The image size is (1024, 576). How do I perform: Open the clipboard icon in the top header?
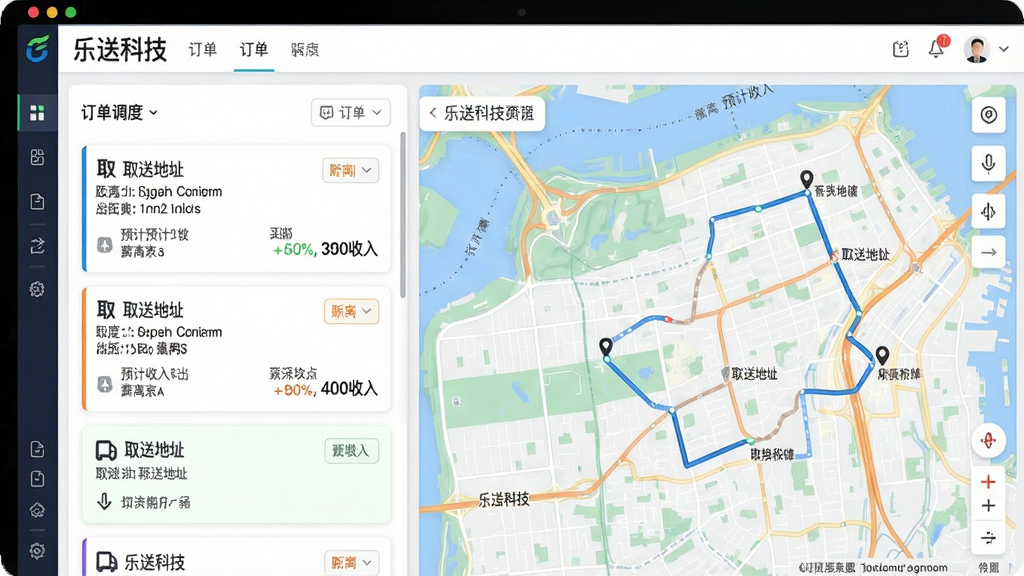(901, 49)
